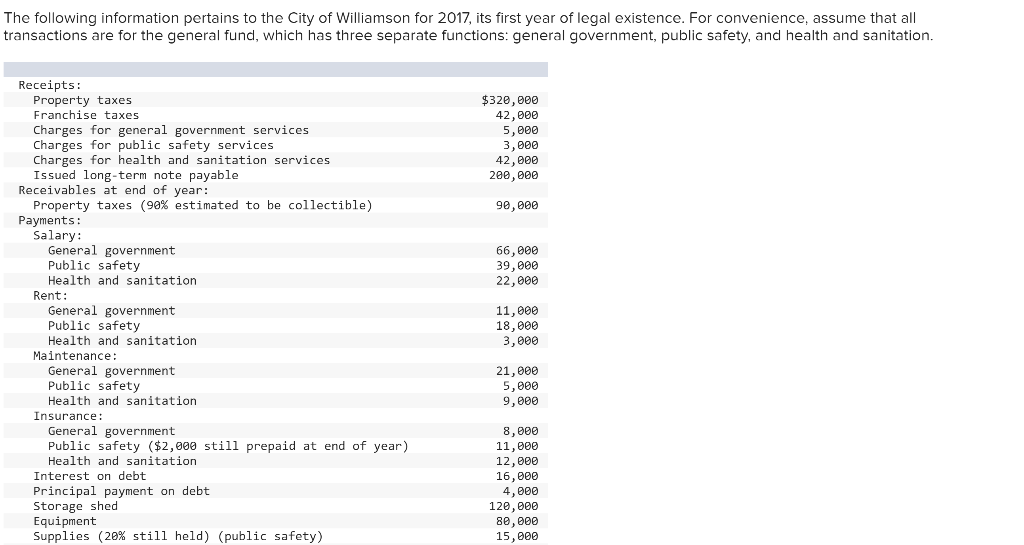Click the 'Payments:' heading

50,220
